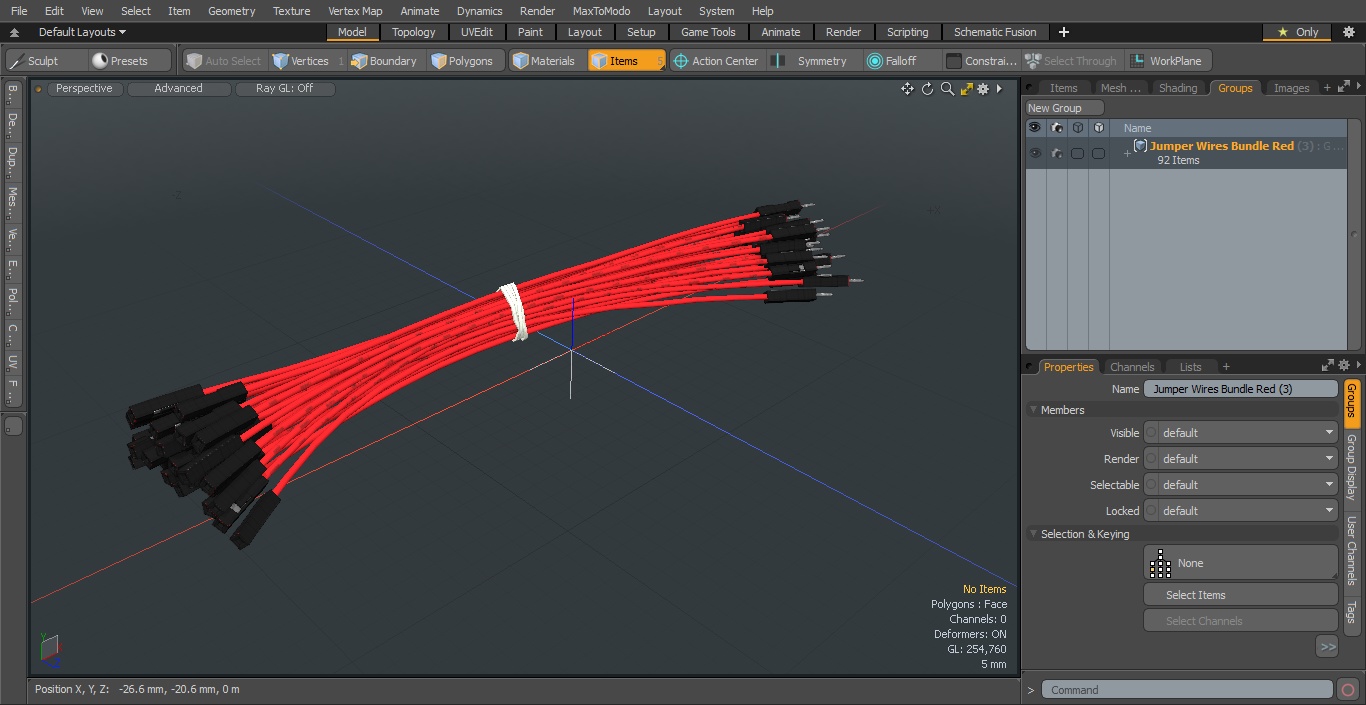The image size is (1366, 705).
Task: Toggle render camera for Jumper Wires Bundle Red
Action: pyautogui.click(x=1057, y=153)
